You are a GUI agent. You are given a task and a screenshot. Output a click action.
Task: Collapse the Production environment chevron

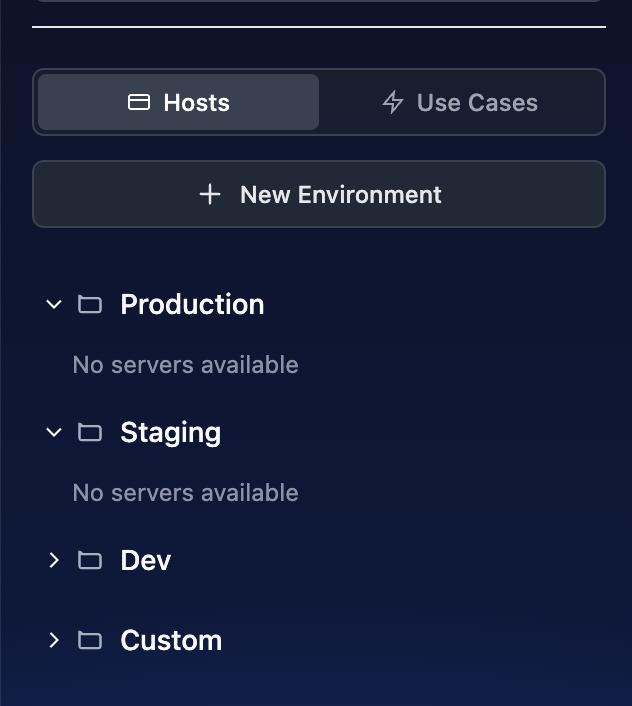tap(54, 304)
